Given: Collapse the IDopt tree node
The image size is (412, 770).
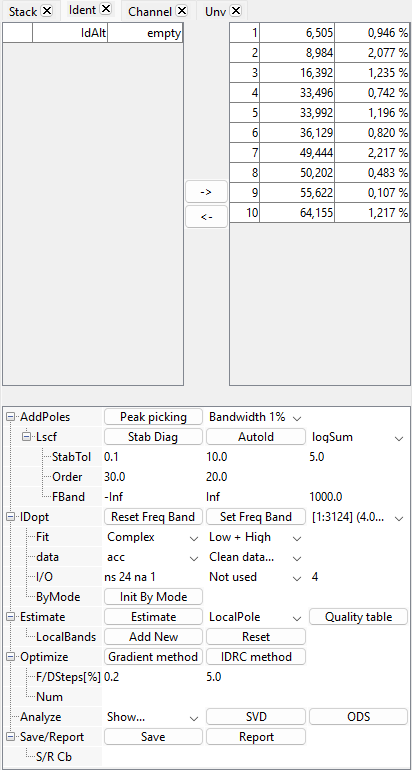Looking at the screenshot, I should click(x=11, y=517).
